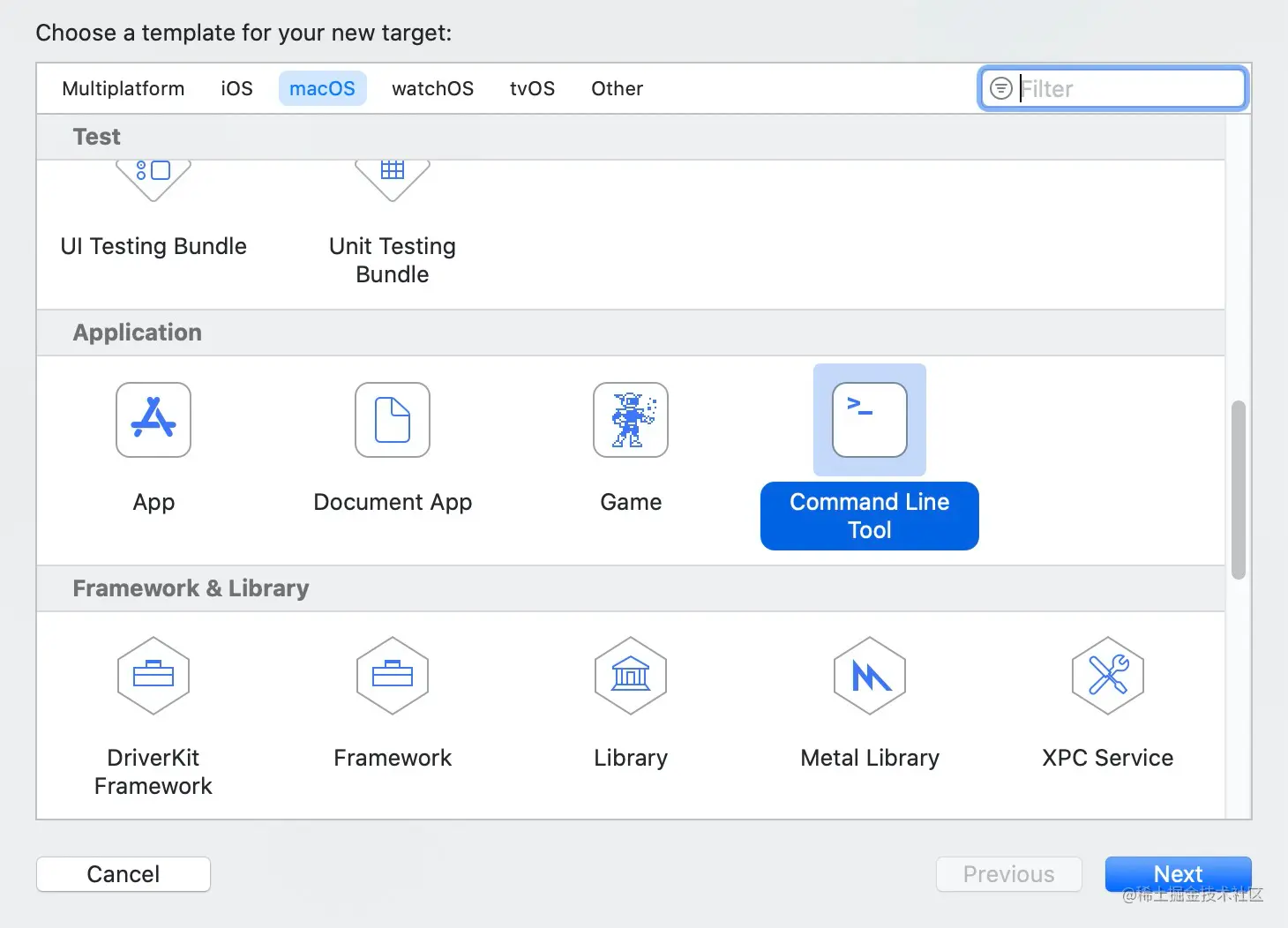Image resolution: width=1288 pixels, height=928 pixels.
Task: Click the Unit Testing Bundle label
Action: pyautogui.click(x=393, y=260)
